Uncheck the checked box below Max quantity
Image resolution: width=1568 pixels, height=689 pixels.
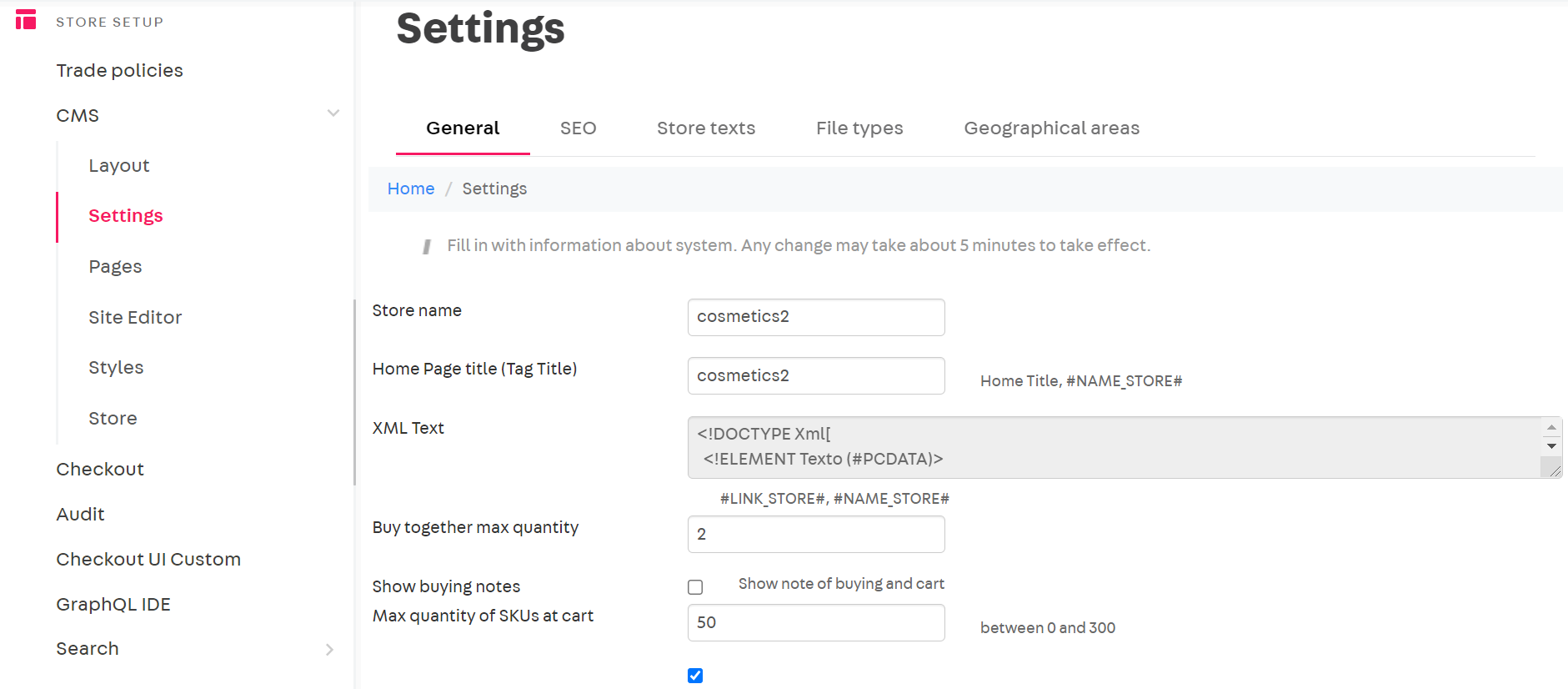(x=695, y=676)
